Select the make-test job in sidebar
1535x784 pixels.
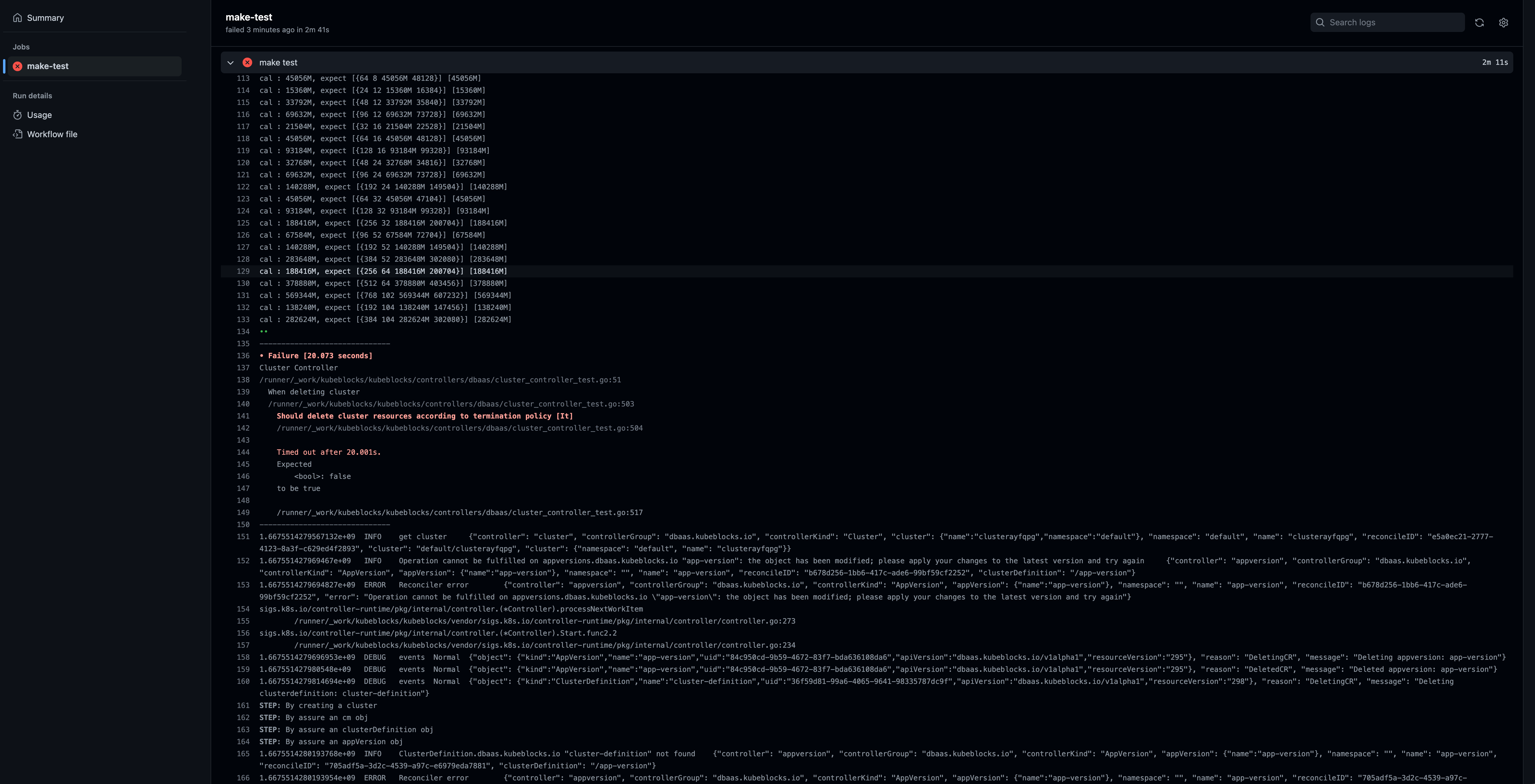pos(94,66)
